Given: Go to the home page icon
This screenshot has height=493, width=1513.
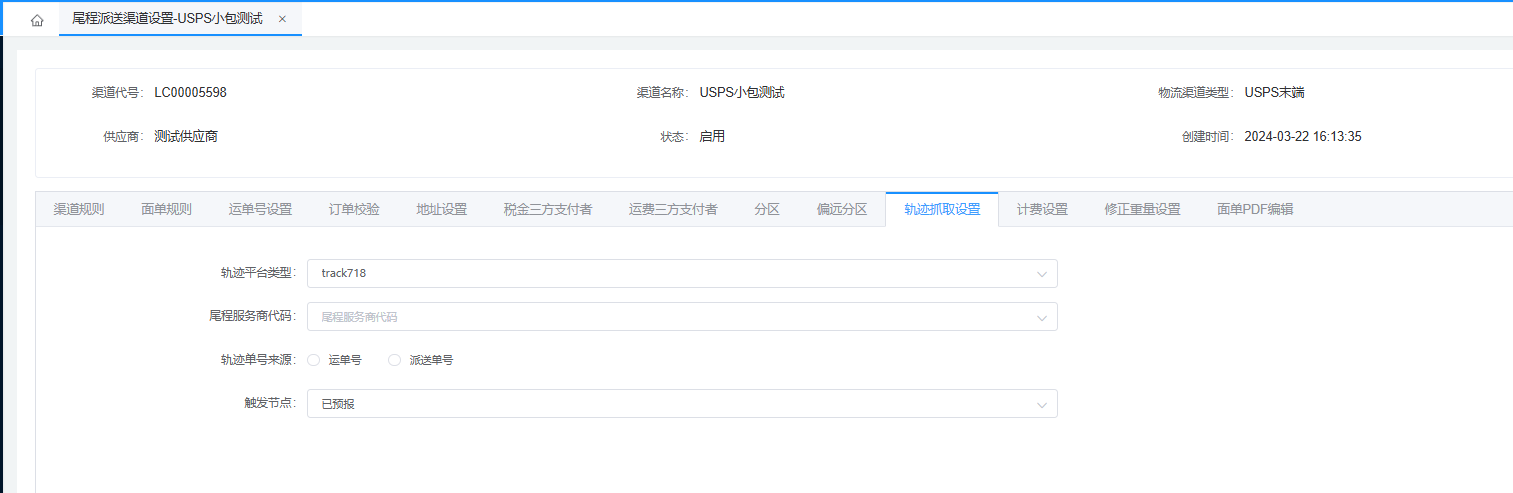Looking at the screenshot, I should [x=37, y=20].
